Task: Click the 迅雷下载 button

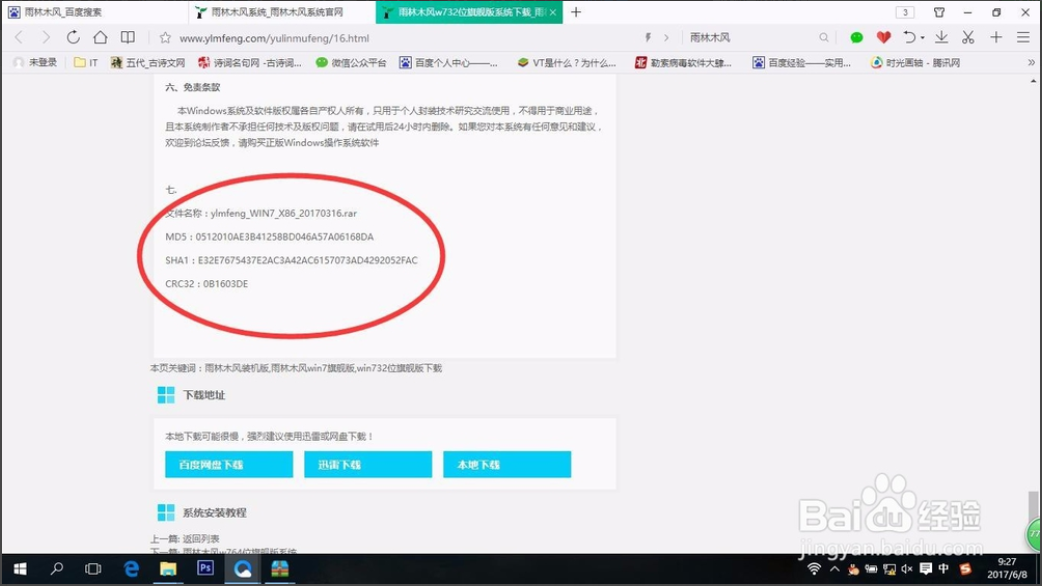Action: (x=368, y=464)
